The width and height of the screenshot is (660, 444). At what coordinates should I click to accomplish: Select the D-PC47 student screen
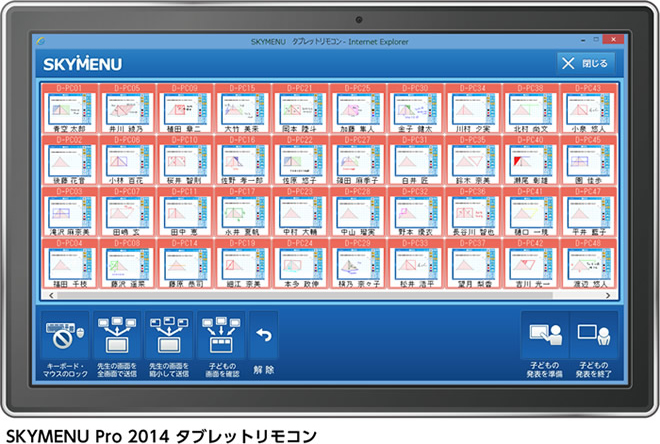(588, 212)
